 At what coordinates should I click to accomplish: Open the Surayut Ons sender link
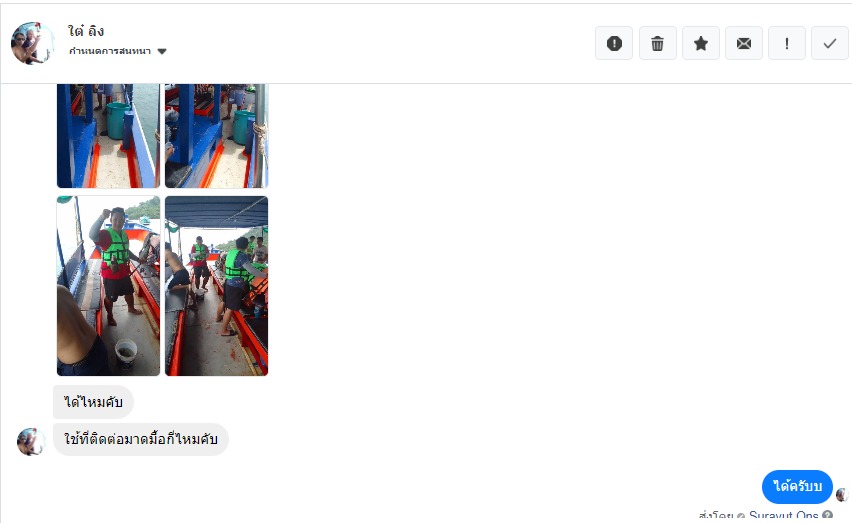point(784,515)
